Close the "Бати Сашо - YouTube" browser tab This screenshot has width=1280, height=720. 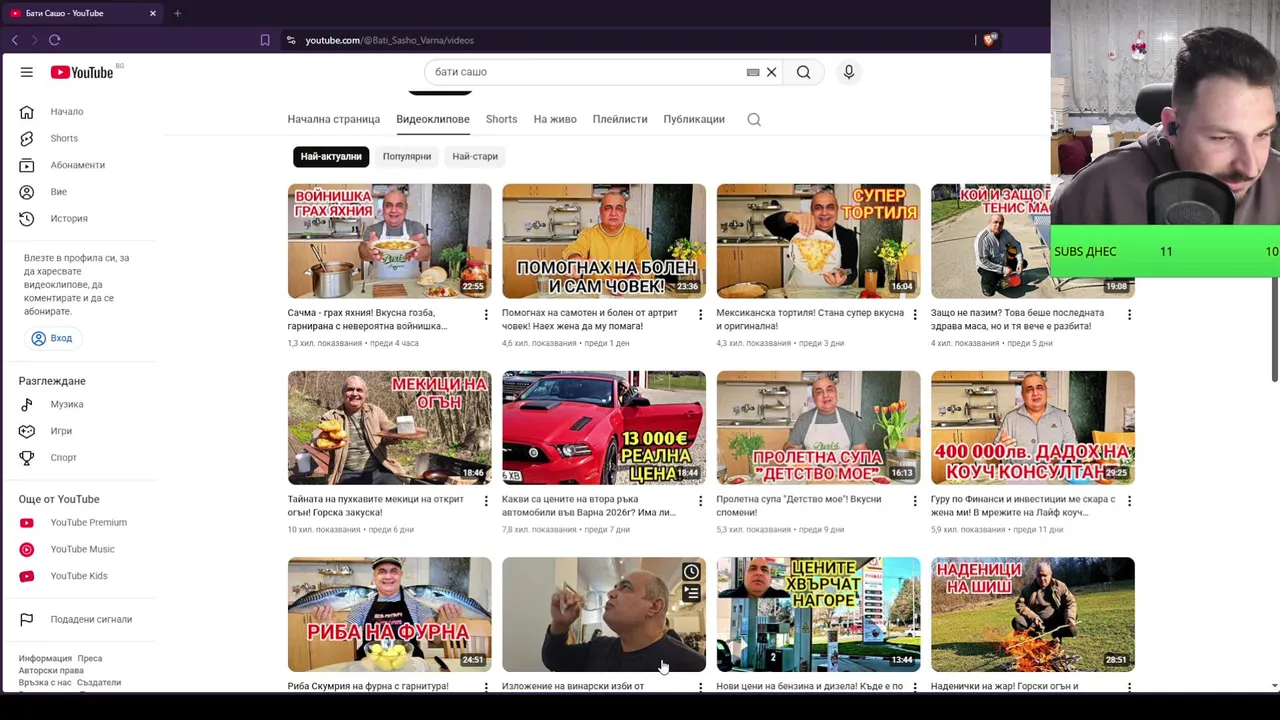point(152,13)
